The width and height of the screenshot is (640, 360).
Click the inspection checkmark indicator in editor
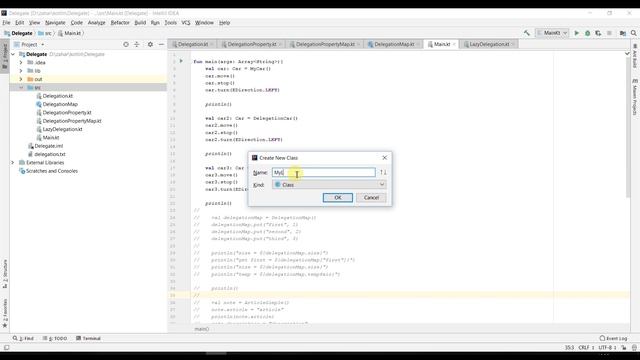(x=627, y=53)
